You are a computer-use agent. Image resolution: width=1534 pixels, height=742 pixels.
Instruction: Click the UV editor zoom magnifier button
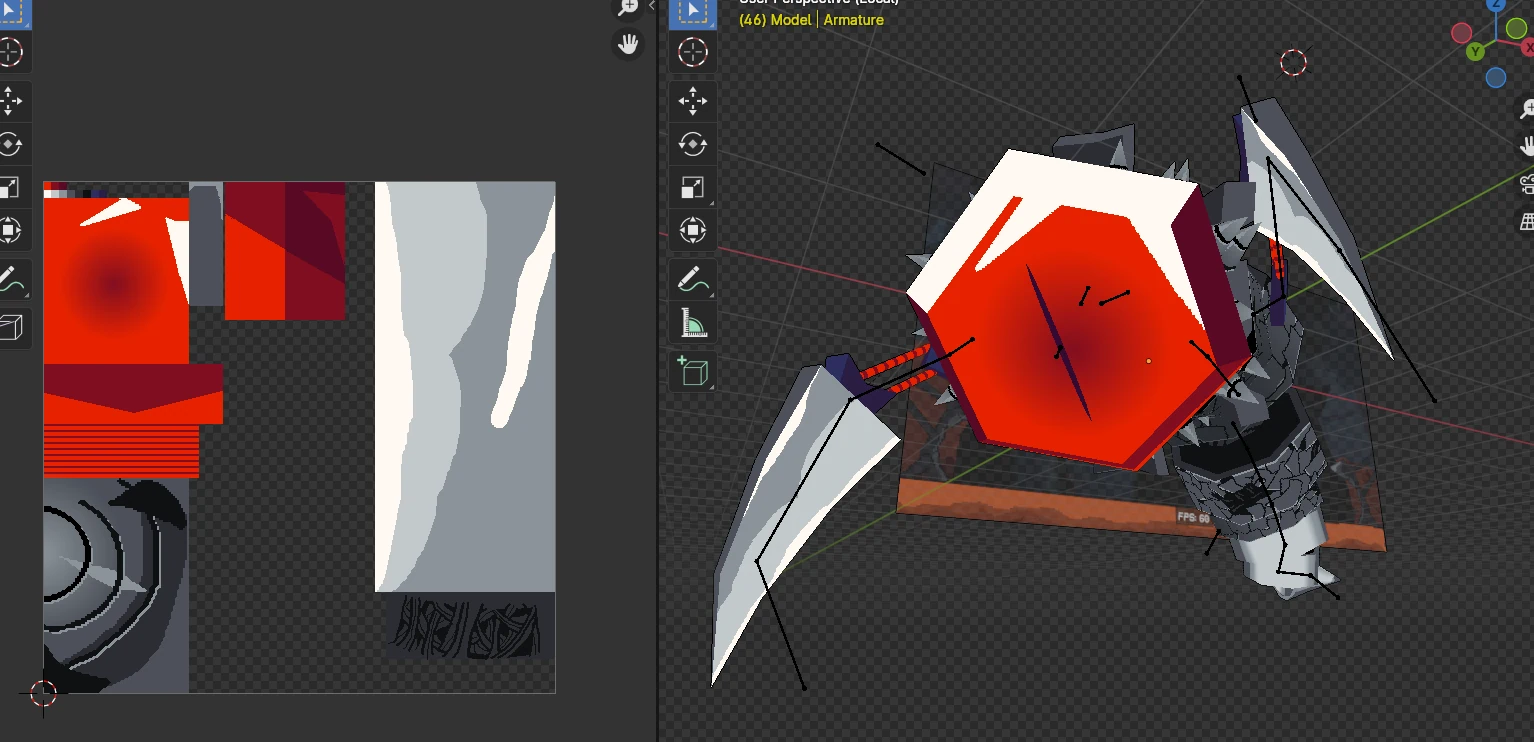pyautogui.click(x=628, y=8)
